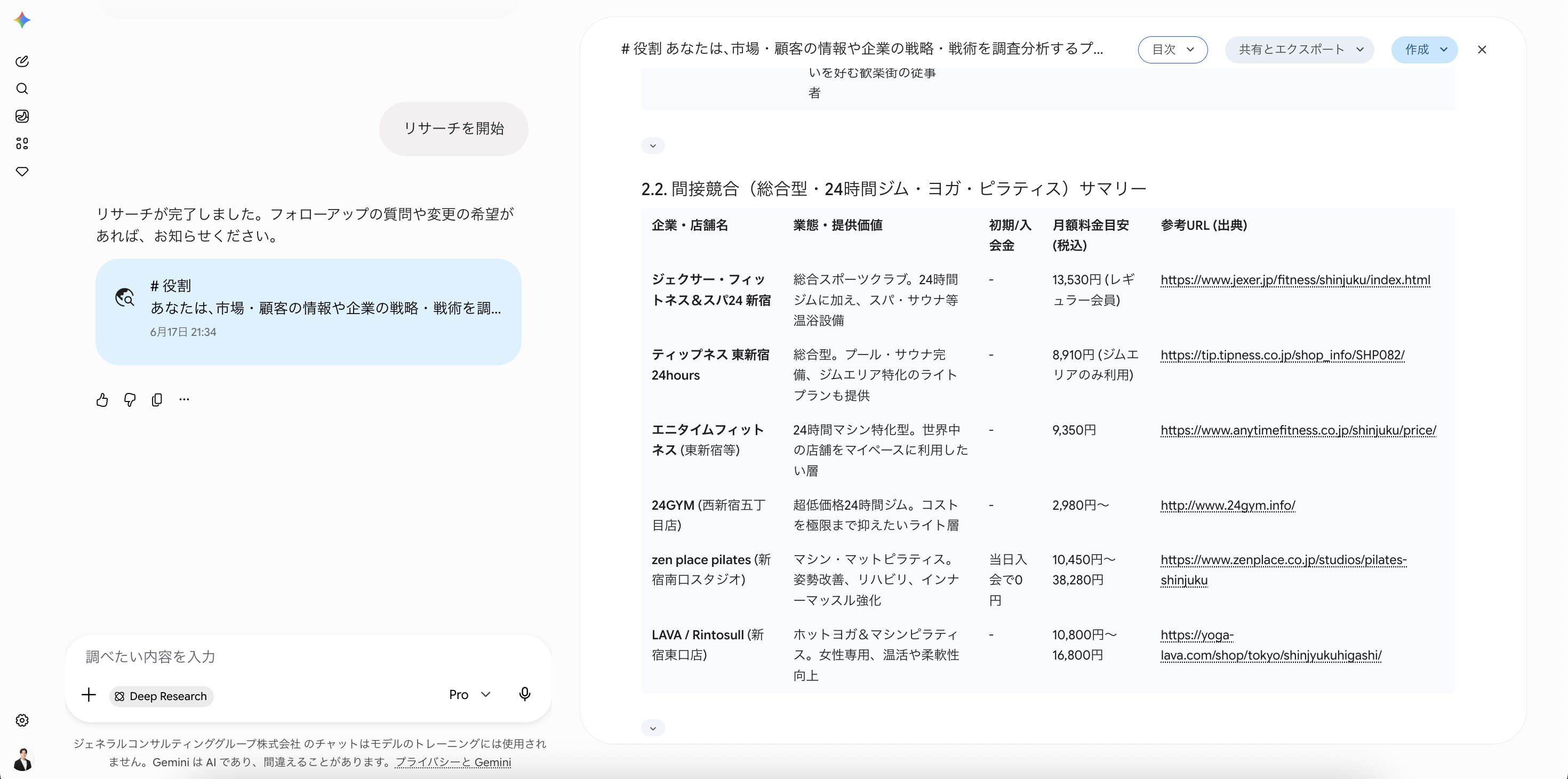Open the anytimefitness.co.jp shinjuku price link
The image size is (1568, 779).
tap(1298, 430)
